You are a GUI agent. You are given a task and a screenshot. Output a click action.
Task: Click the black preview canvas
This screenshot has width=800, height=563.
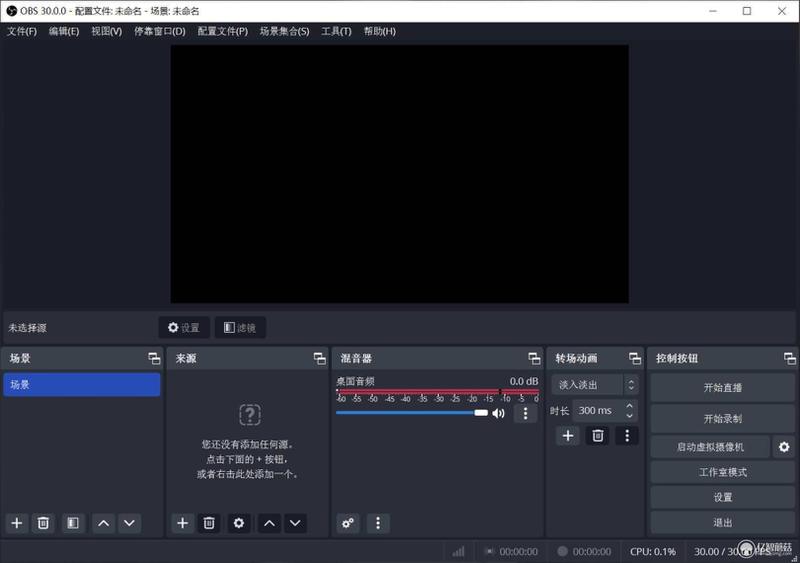(399, 174)
